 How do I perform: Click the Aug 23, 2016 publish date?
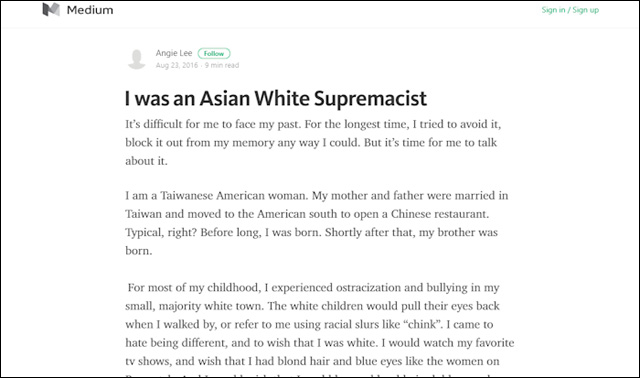177,65
